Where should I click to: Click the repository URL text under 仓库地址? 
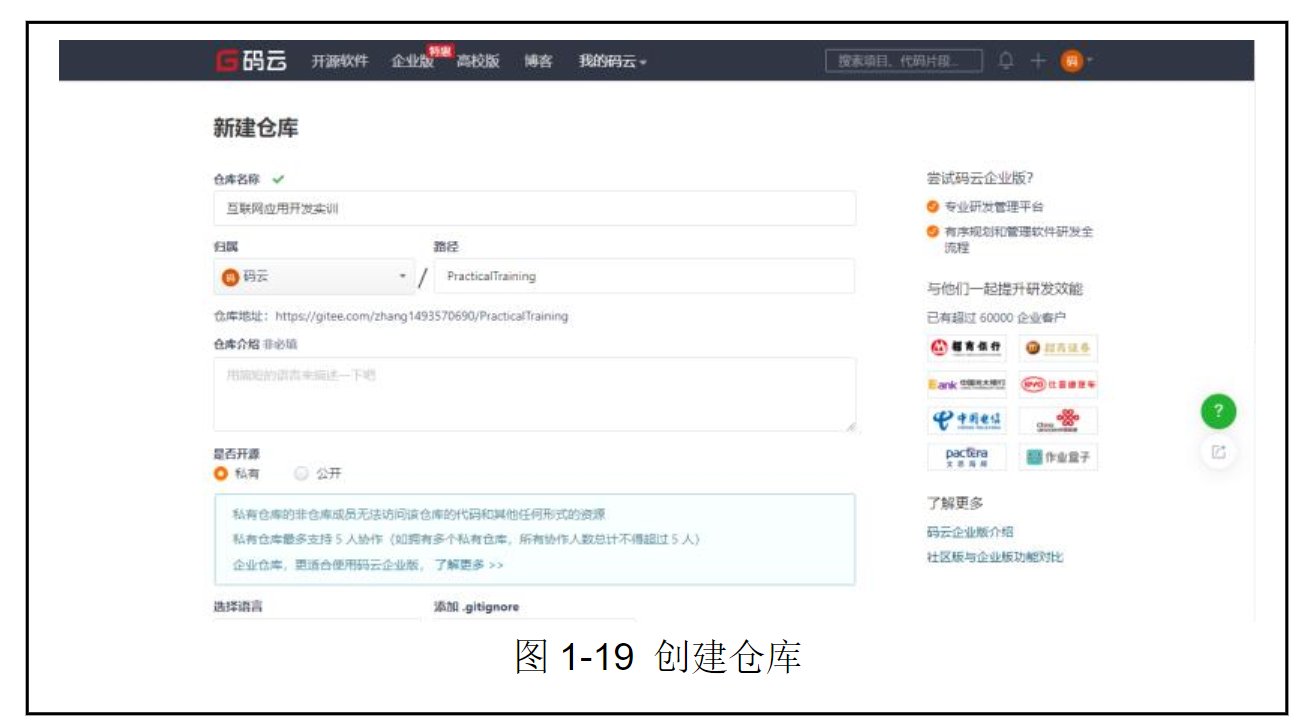click(421, 316)
